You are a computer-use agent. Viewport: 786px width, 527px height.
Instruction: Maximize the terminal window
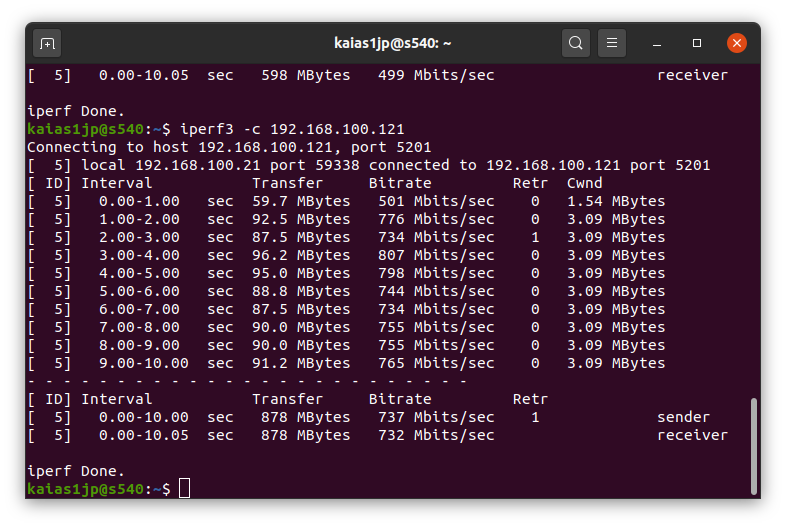coord(697,43)
